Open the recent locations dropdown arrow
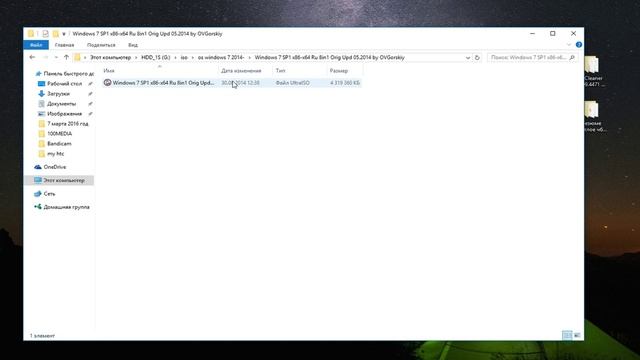The image size is (640, 360). [56, 58]
